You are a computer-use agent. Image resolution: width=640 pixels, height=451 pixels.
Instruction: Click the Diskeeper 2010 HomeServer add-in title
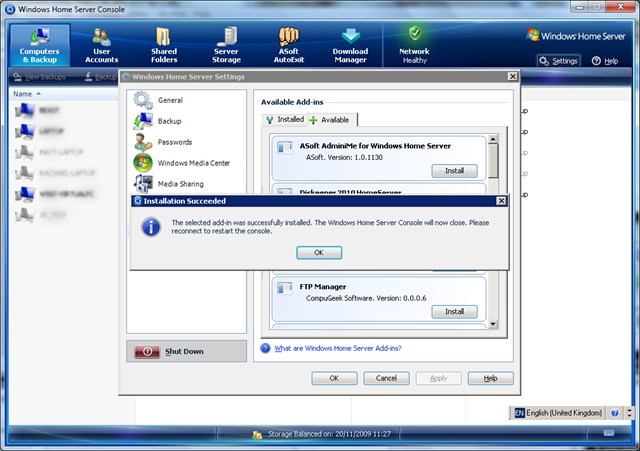click(x=350, y=192)
